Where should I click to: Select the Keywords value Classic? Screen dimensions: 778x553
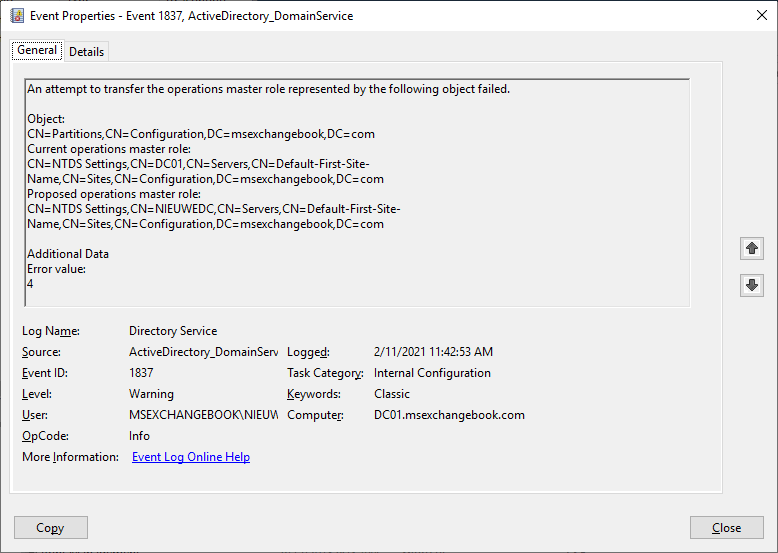click(392, 394)
